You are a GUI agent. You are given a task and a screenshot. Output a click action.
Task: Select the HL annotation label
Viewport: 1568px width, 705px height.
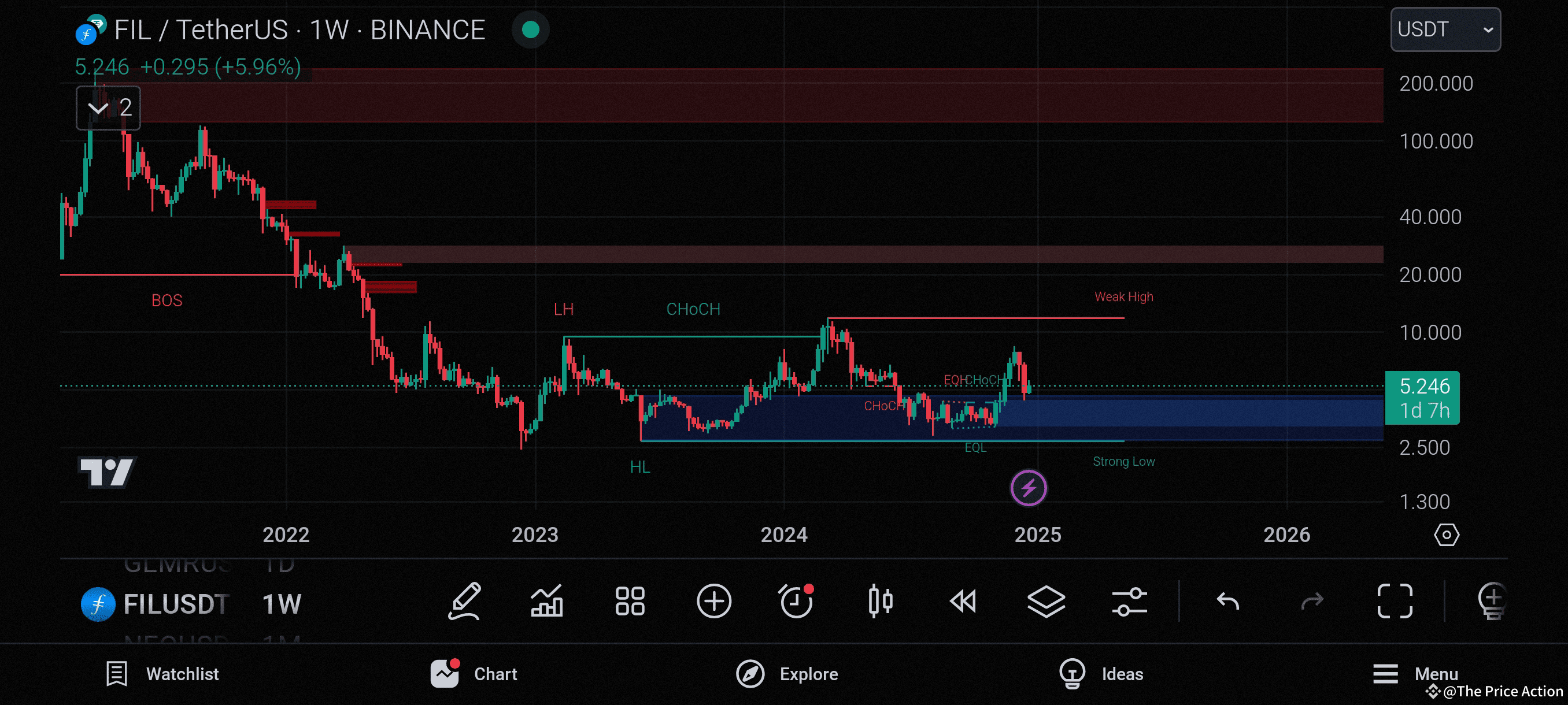click(639, 467)
